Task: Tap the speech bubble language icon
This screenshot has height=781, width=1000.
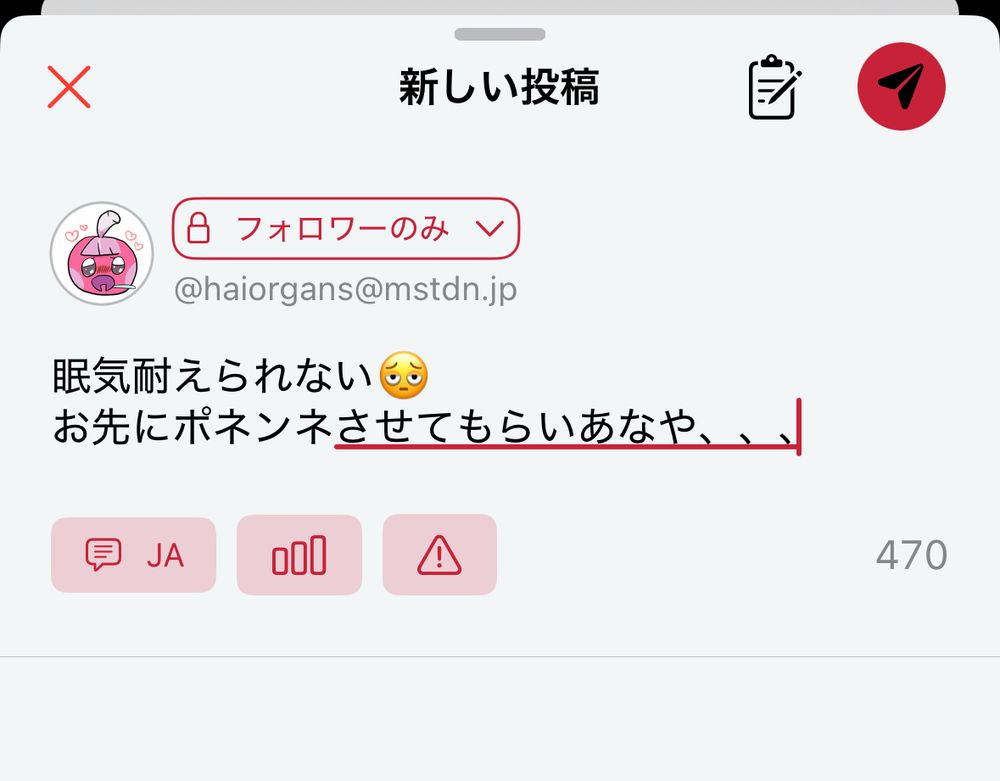Action: coord(103,555)
